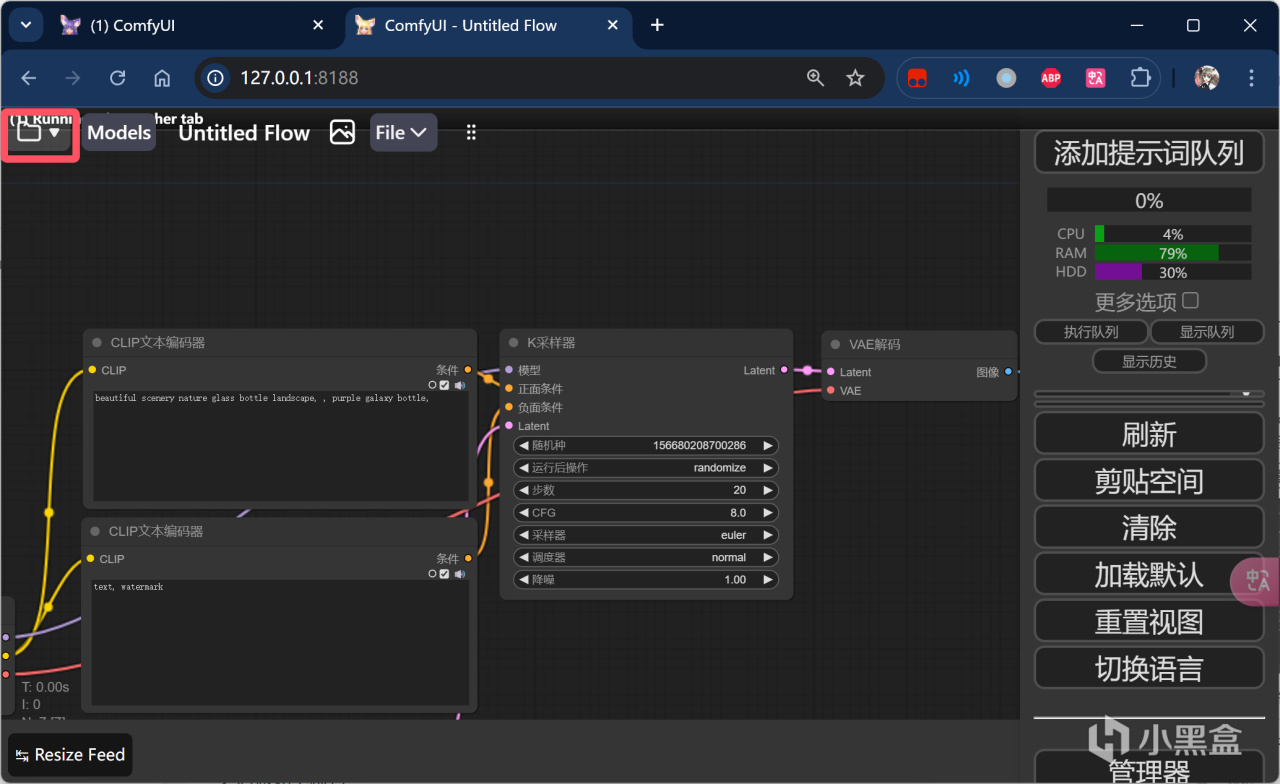The image size is (1280, 784).
Task: Change the 采样器 euler sampler selection
Action: coord(646,535)
